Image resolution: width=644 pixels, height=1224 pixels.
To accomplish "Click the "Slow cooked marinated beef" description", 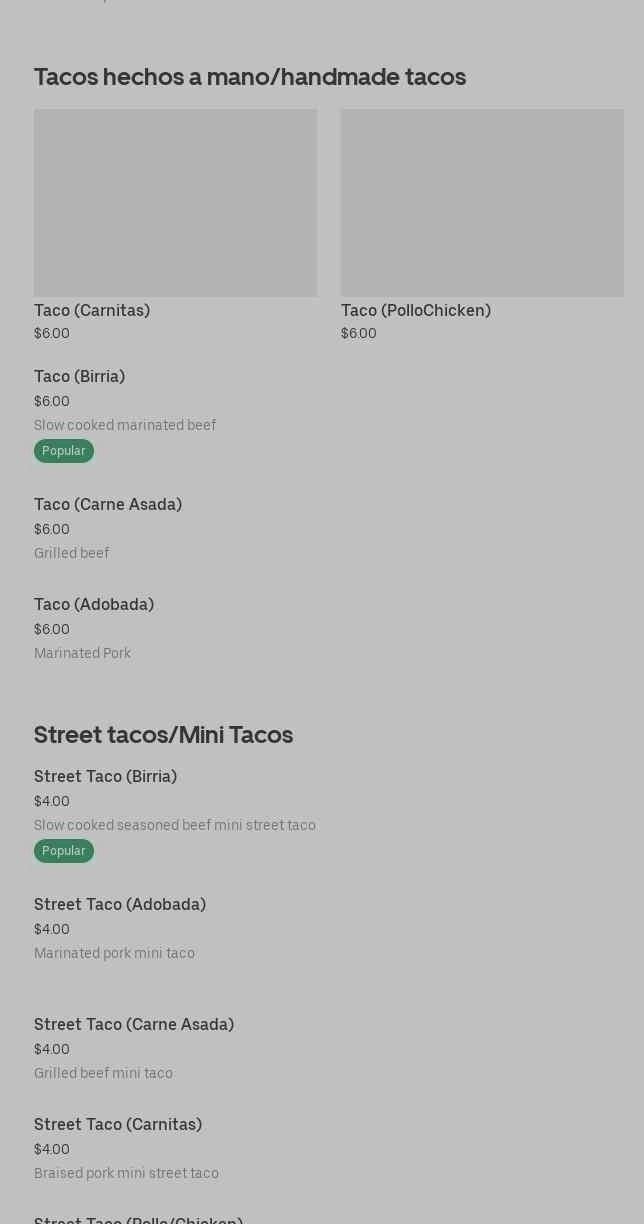I will 125,426.
